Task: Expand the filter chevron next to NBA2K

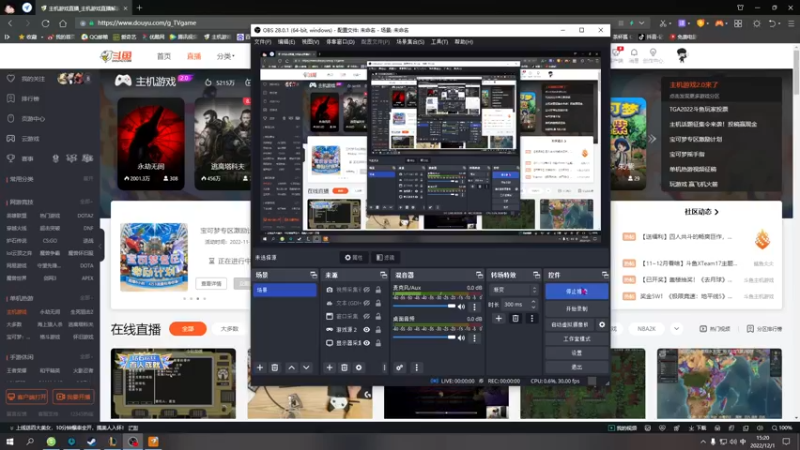Action: (676, 329)
